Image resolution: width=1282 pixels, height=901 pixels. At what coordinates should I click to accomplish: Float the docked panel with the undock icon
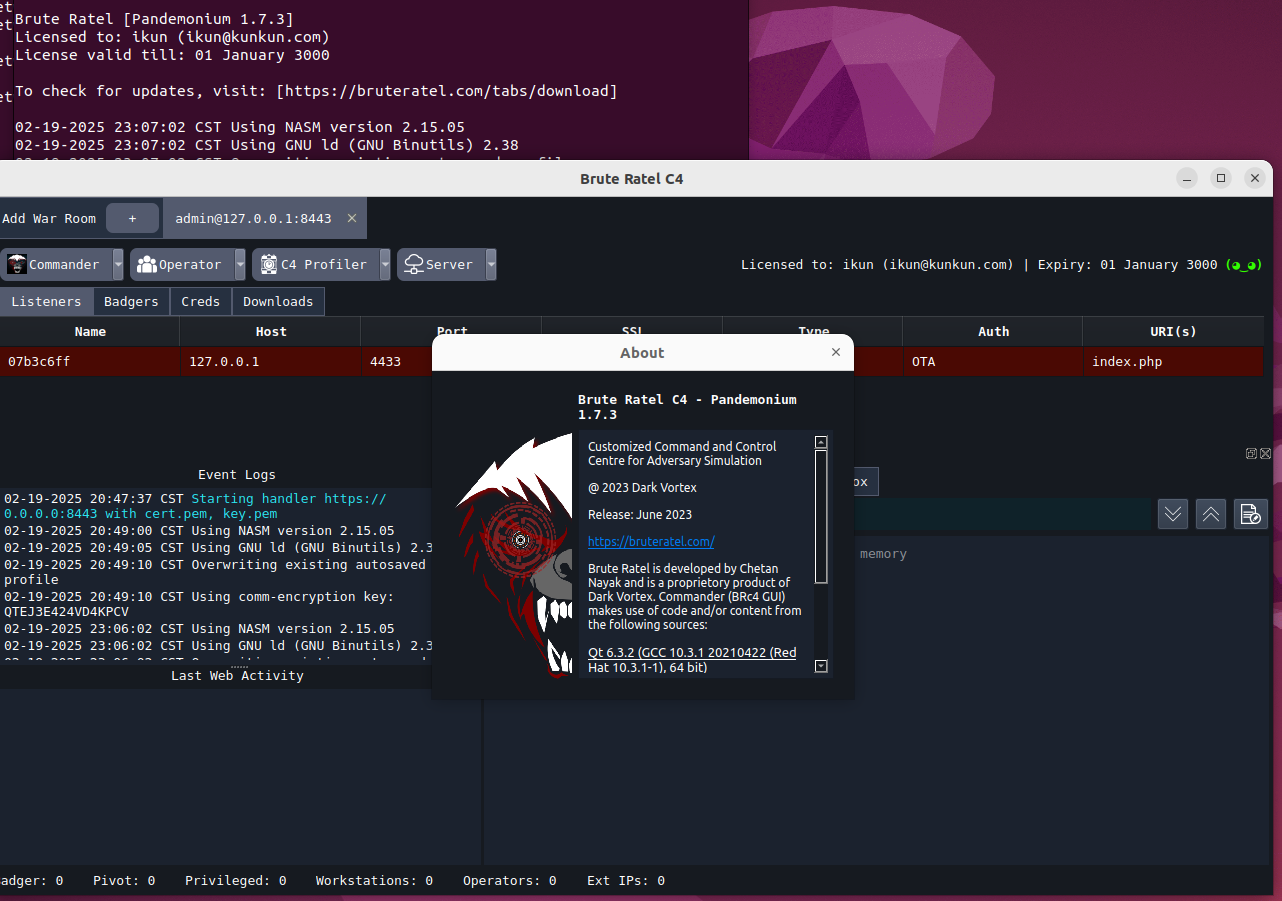click(x=1251, y=454)
